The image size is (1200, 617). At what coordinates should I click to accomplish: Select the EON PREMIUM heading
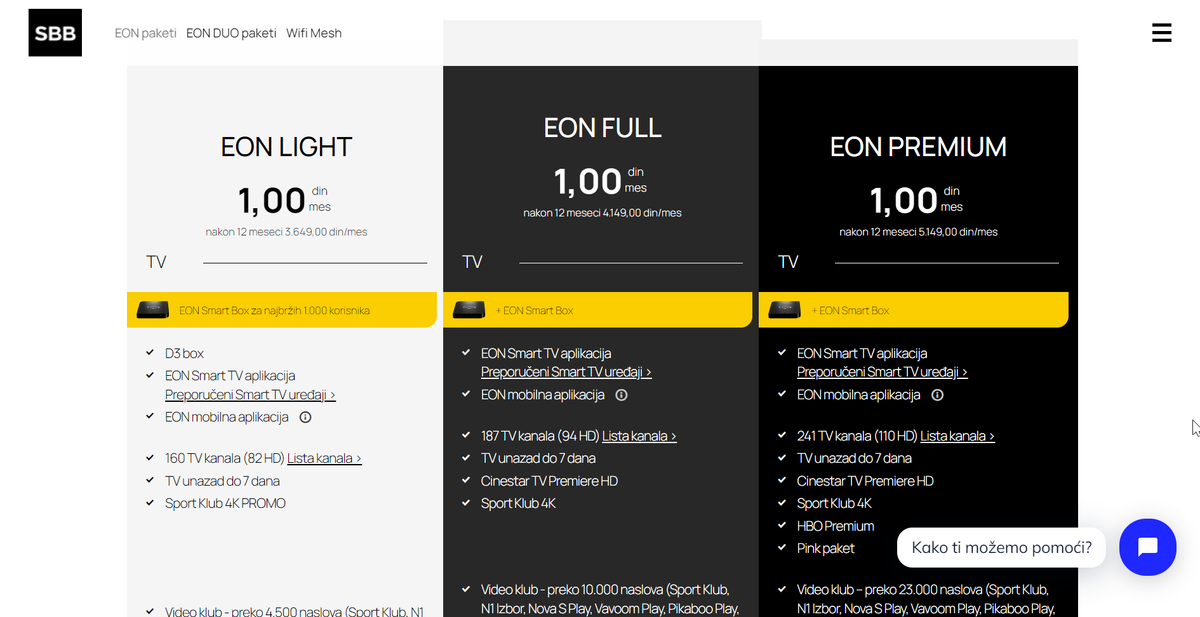(918, 147)
